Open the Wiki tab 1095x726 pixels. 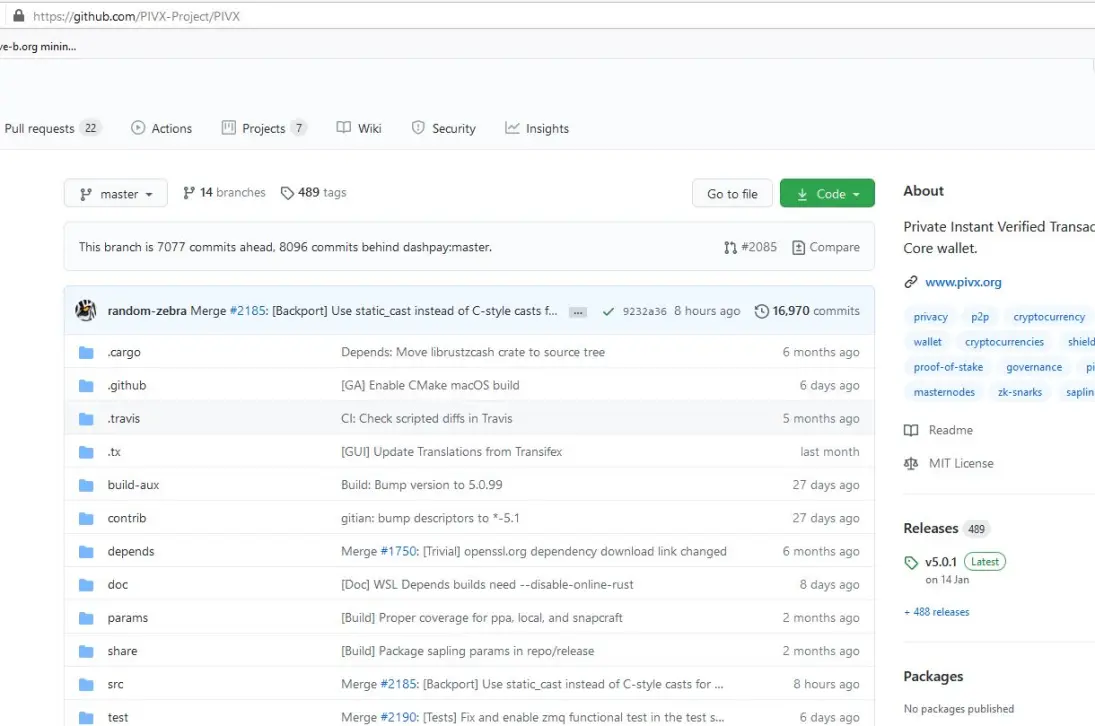359,128
